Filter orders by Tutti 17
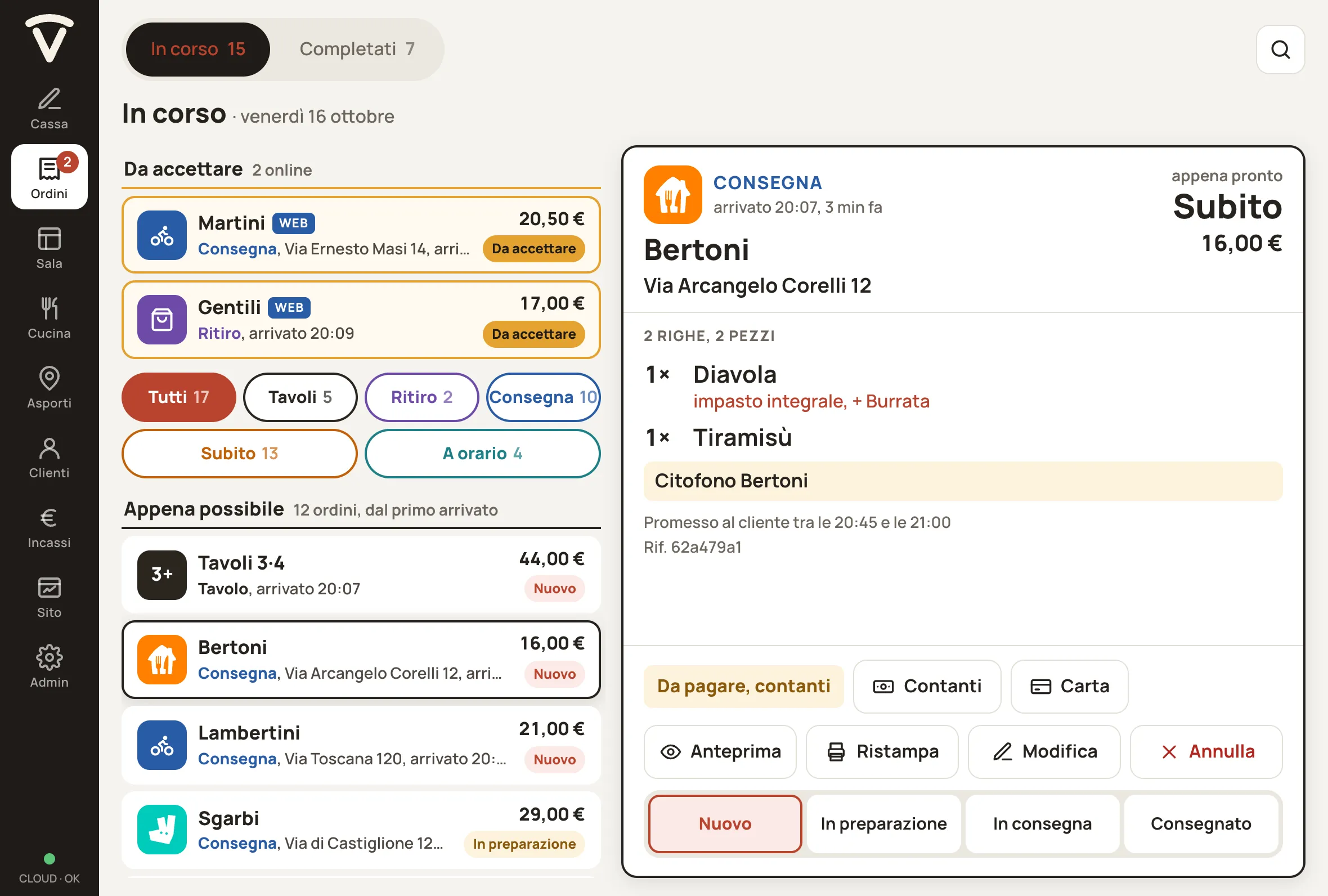Screen dimensions: 1328x896 click(x=178, y=397)
